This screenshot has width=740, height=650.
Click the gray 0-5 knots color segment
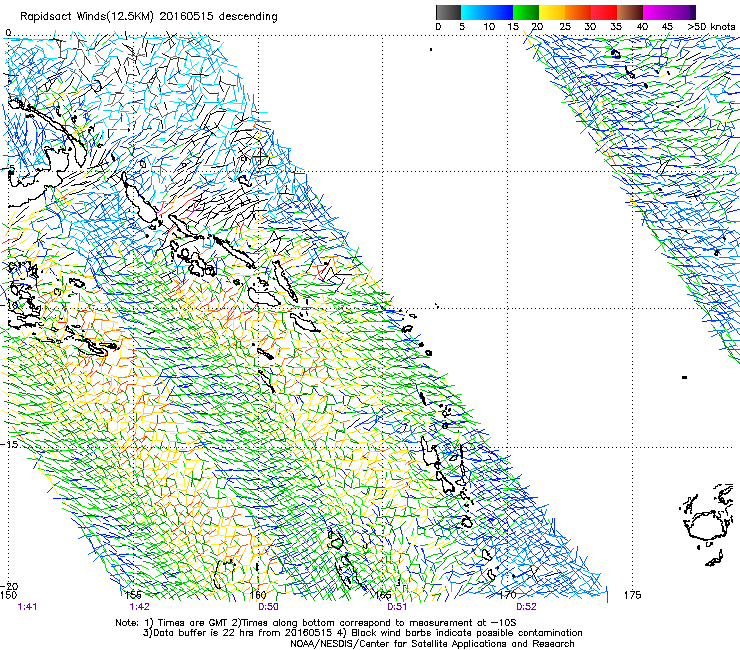[449, 12]
